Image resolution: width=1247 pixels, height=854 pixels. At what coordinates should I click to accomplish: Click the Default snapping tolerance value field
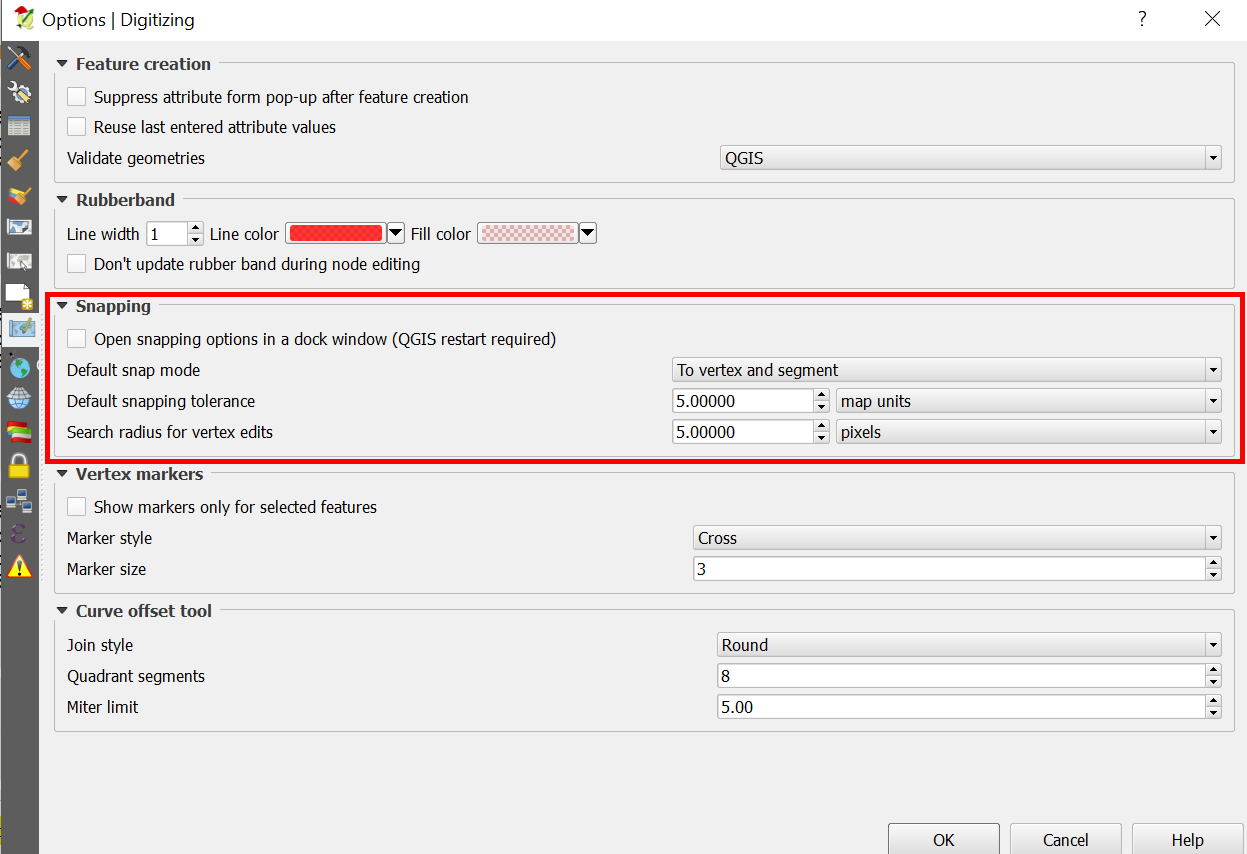coord(743,401)
